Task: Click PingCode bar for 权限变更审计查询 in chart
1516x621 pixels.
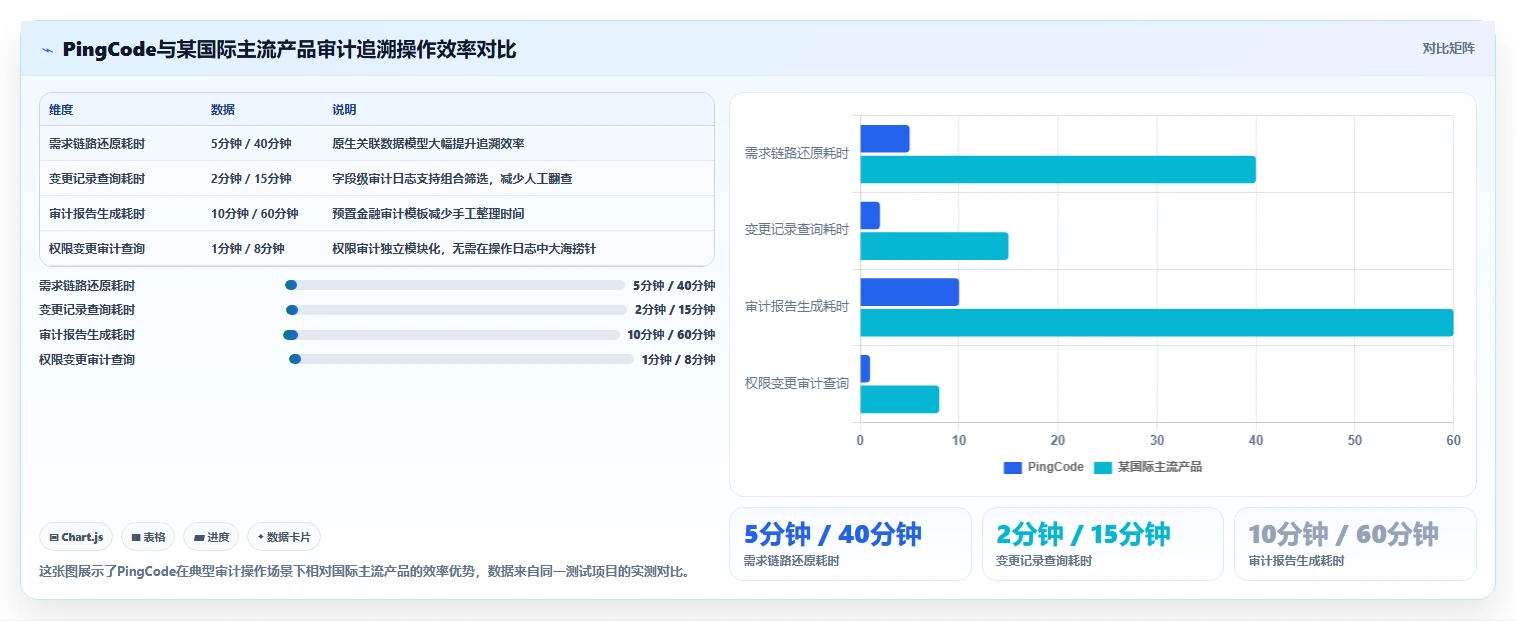Action: (x=865, y=369)
